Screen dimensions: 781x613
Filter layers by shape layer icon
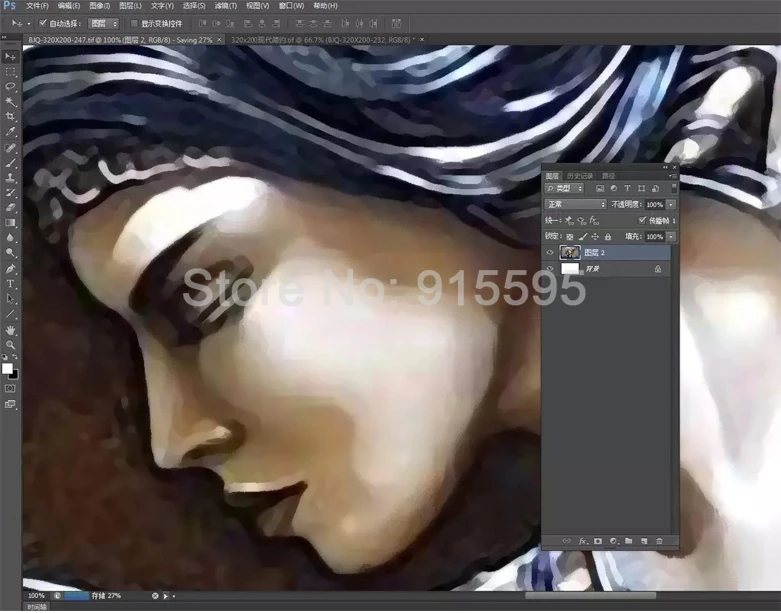(642, 189)
